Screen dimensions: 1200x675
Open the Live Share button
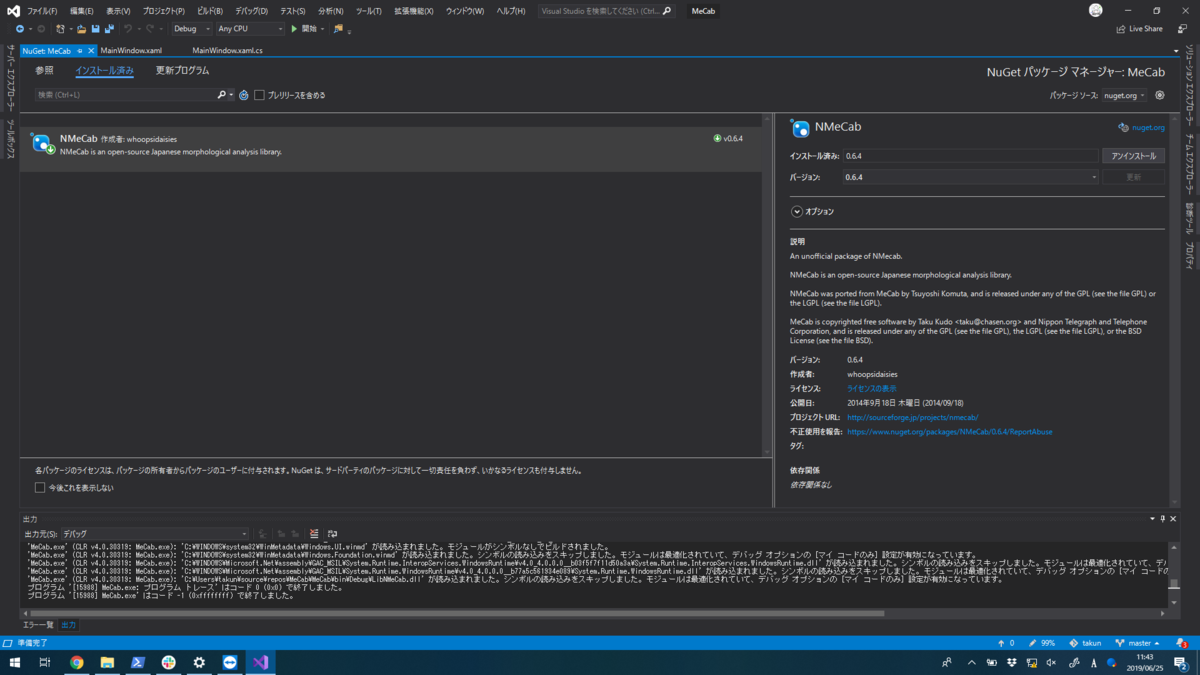click(x=1139, y=29)
